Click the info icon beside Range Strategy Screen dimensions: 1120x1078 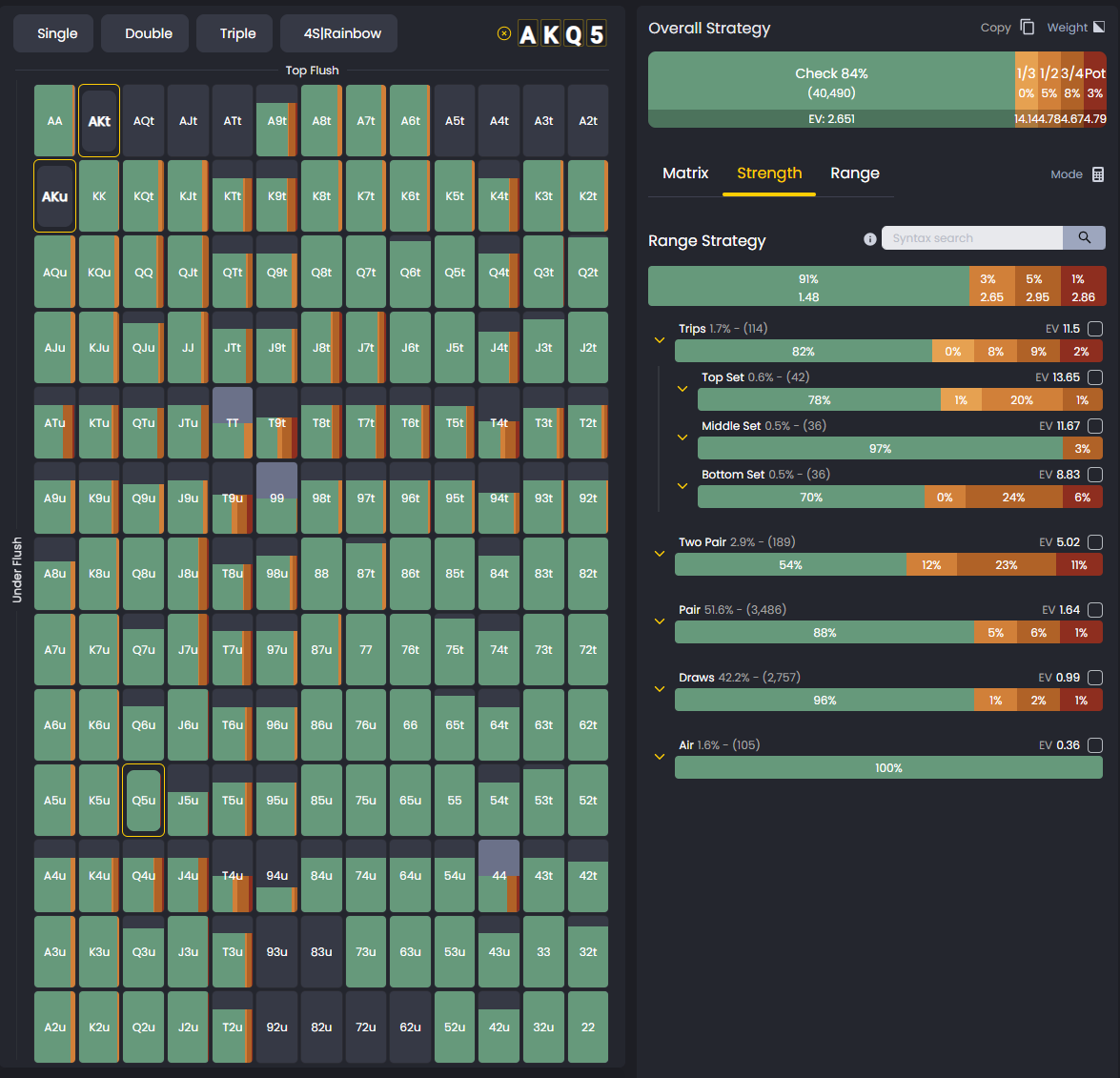tap(869, 239)
